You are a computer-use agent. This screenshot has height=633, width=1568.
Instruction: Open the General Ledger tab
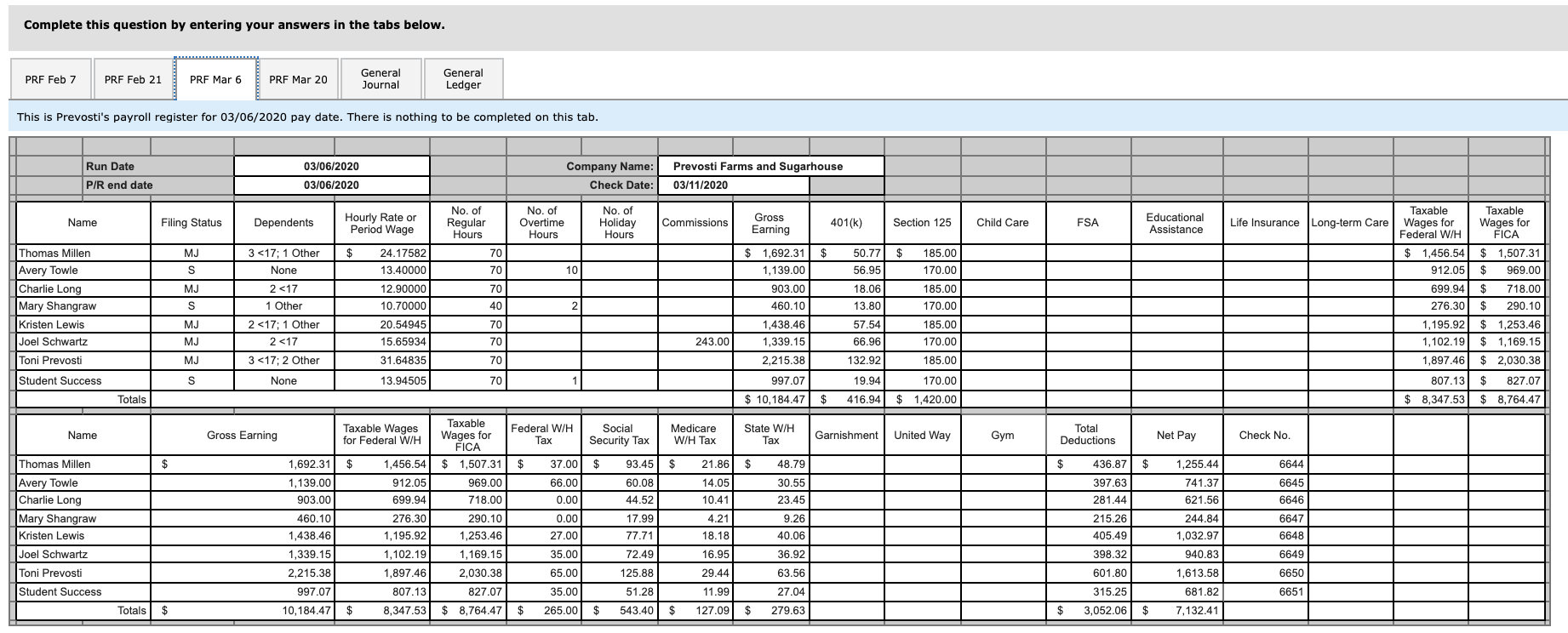[463, 79]
